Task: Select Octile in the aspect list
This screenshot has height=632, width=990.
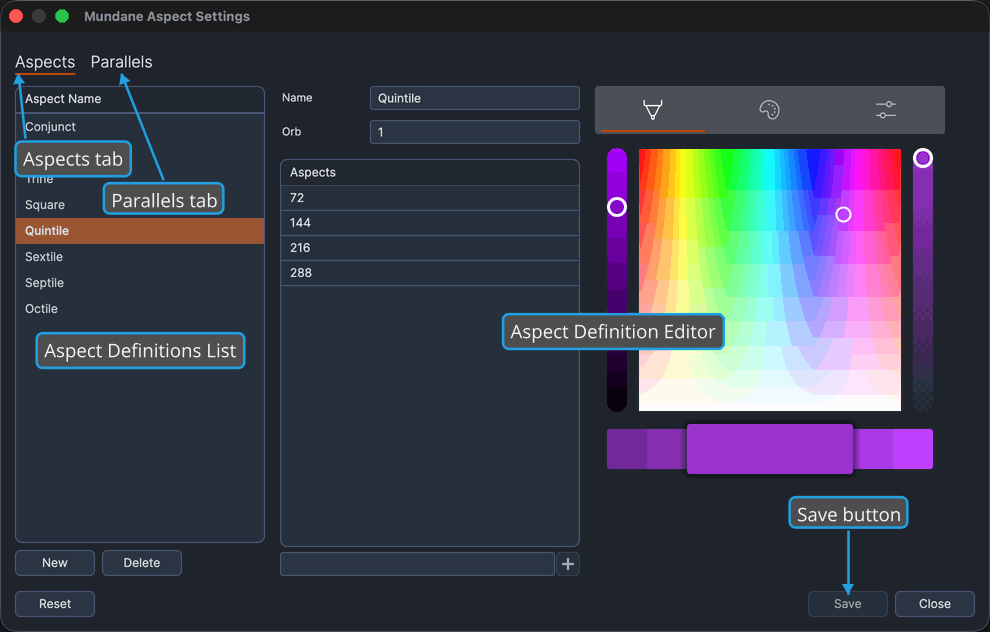Action: [140, 308]
